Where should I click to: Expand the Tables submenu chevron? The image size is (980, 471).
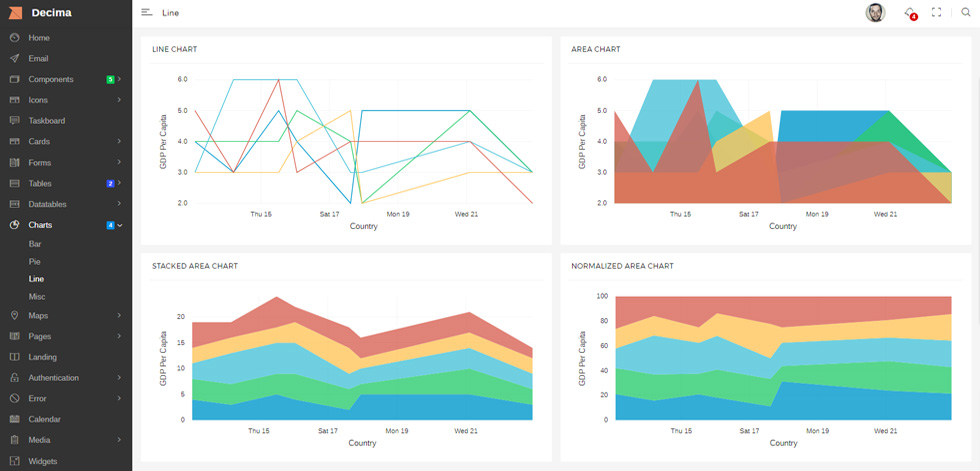click(119, 184)
